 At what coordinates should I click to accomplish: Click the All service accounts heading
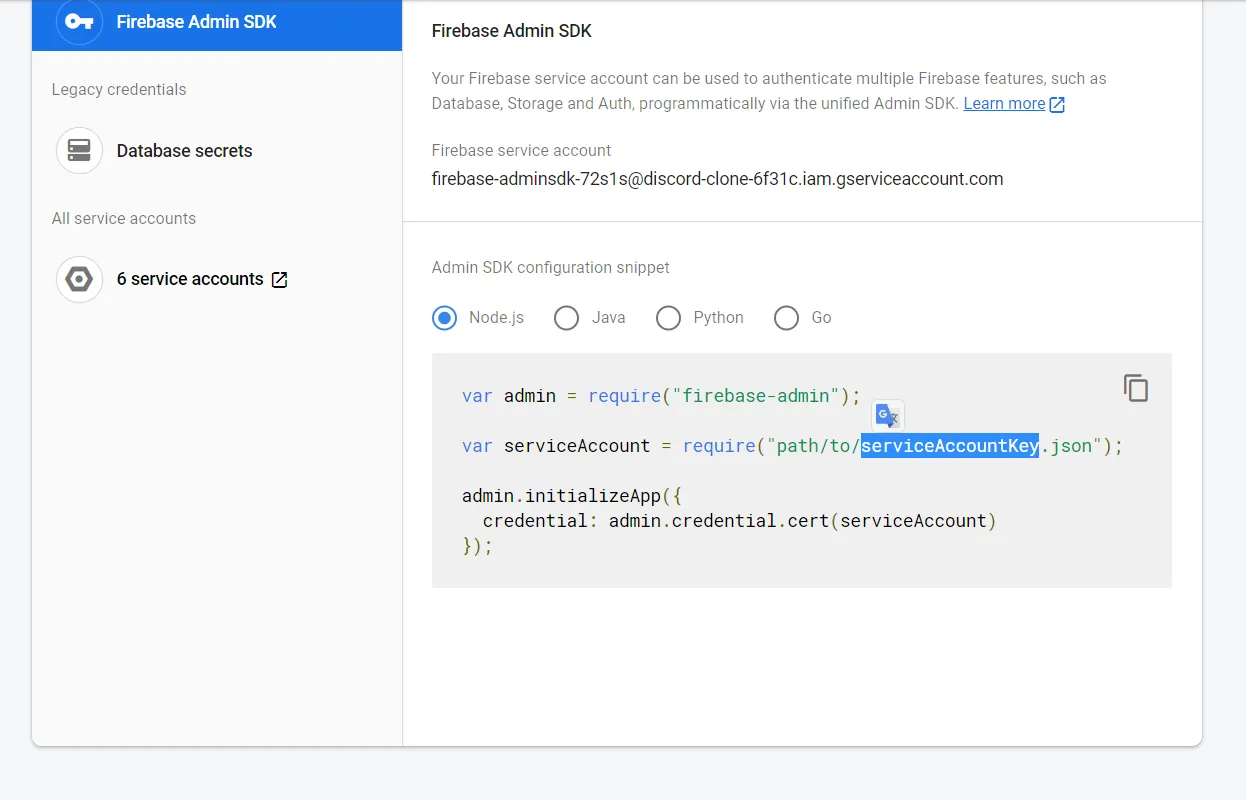[124, 219]
